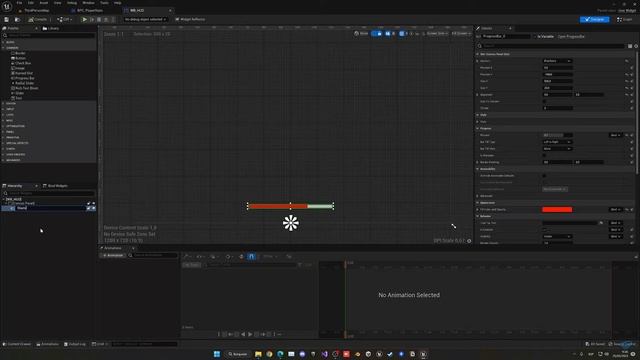Image resolution: width=640 pixels, height=360 pixels.
Task: Open Windows Start menu on taskbar
Action: (x=217, y=354)
